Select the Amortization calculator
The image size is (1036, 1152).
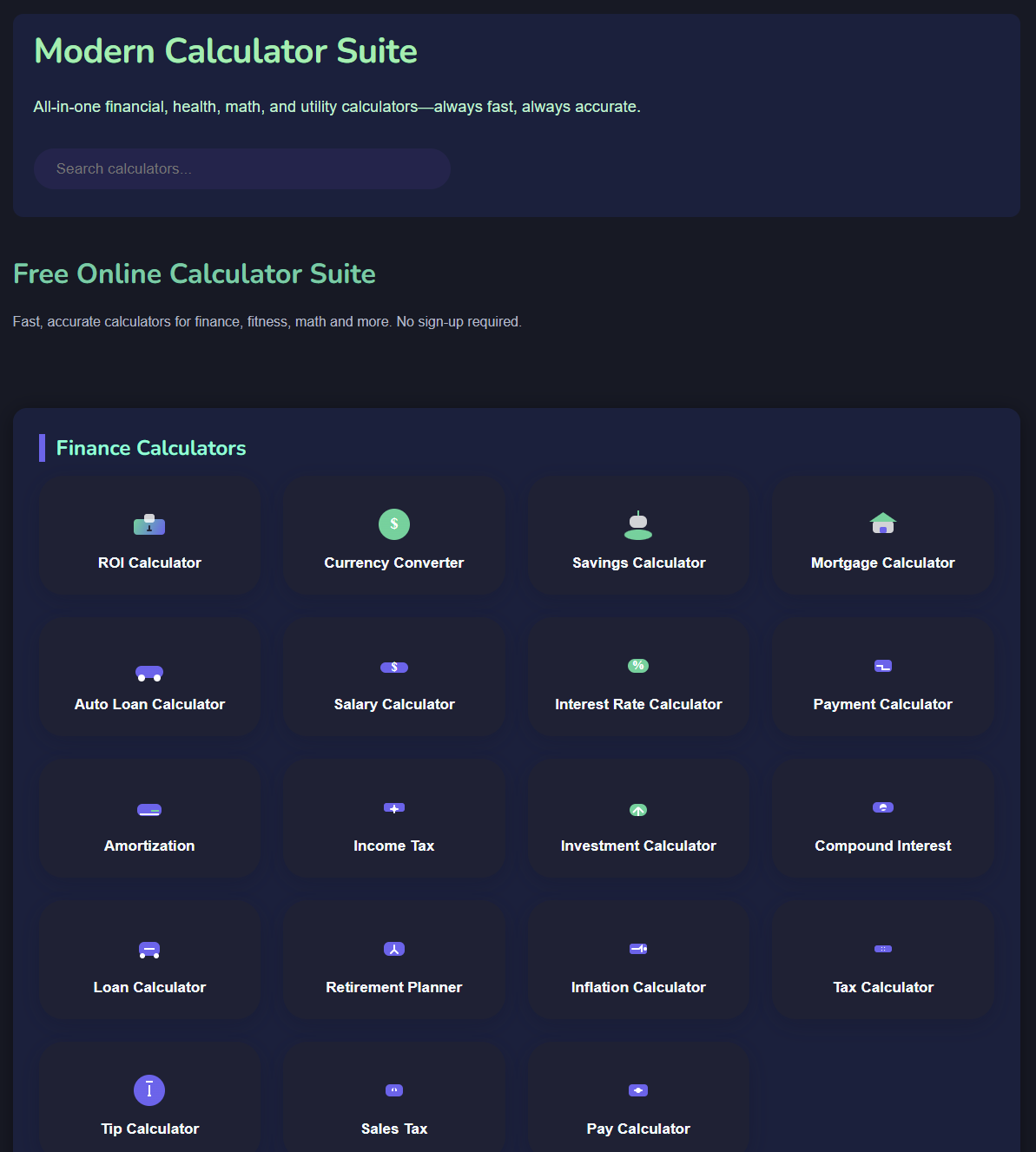click(149, 819)
